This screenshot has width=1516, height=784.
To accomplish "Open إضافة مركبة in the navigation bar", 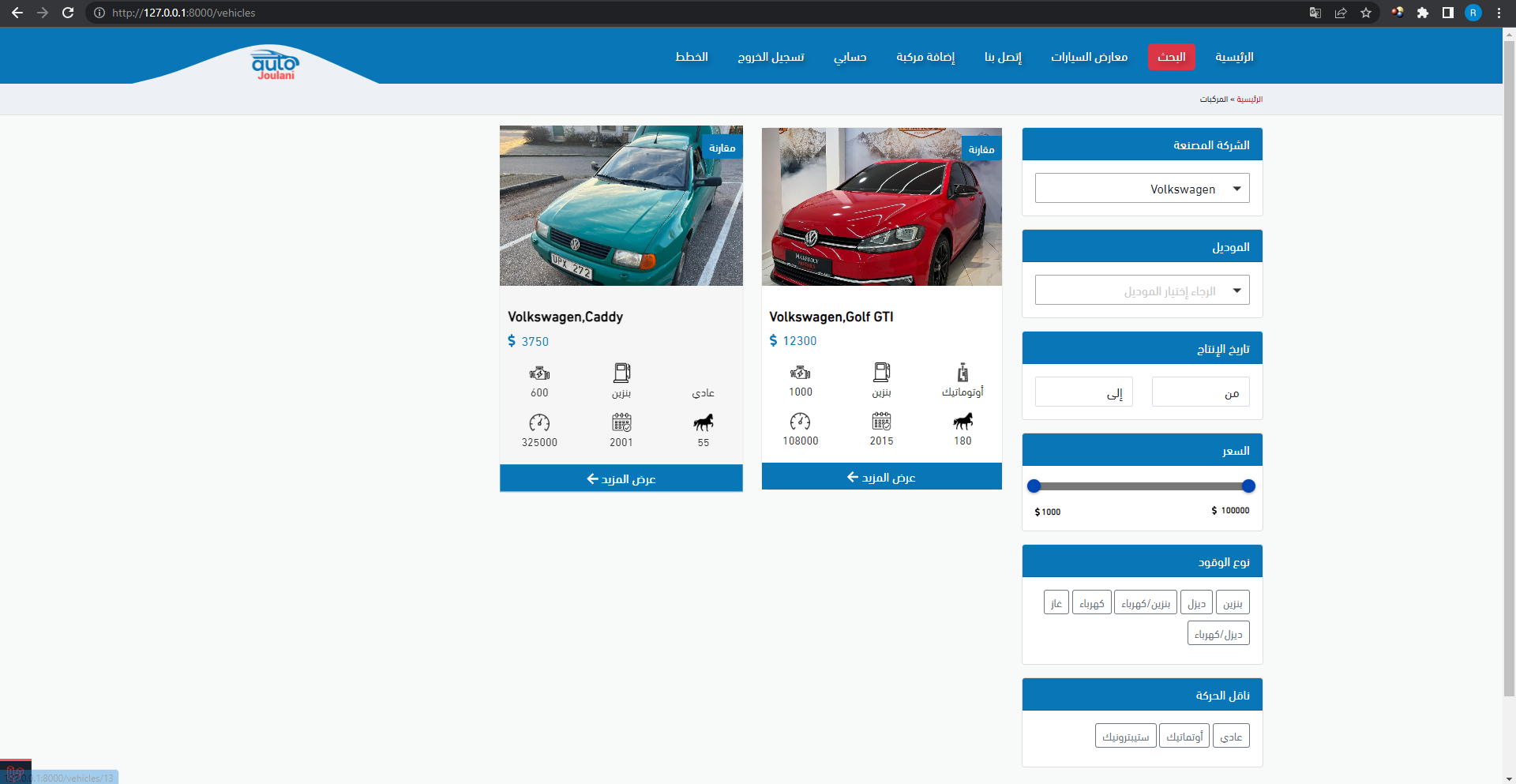I will coord(925,57).
